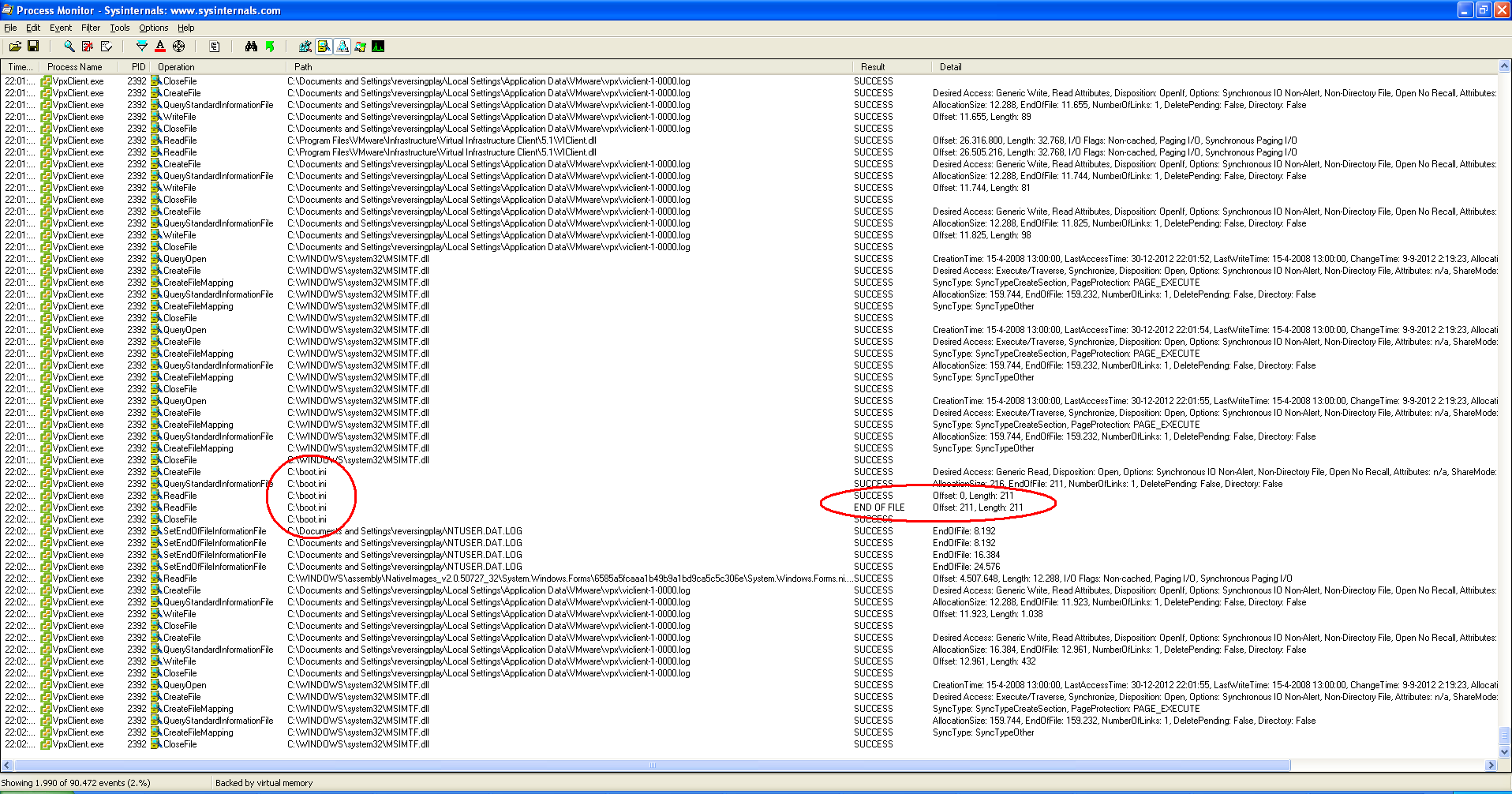Click the Highlight red letter A icon
This screenshot has width=1512, height=794.
click(x=160, y=47)
